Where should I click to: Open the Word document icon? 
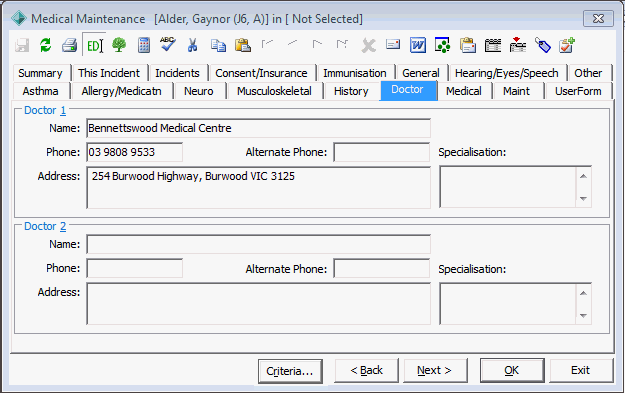pos(418,45)
